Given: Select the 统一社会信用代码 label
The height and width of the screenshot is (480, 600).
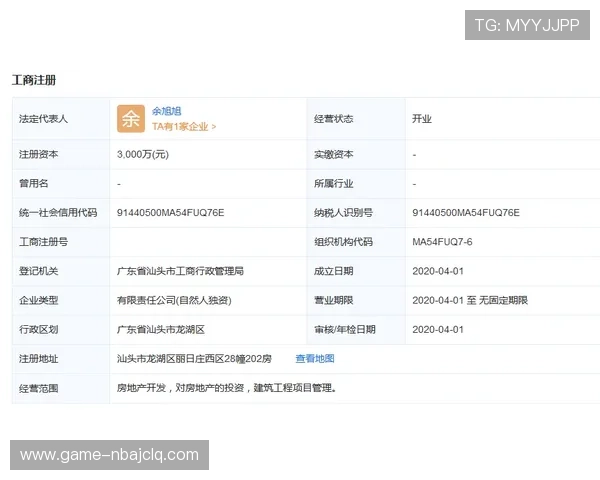Looking at the screenshot, I should pyautogui.click(x=58, y=212).
